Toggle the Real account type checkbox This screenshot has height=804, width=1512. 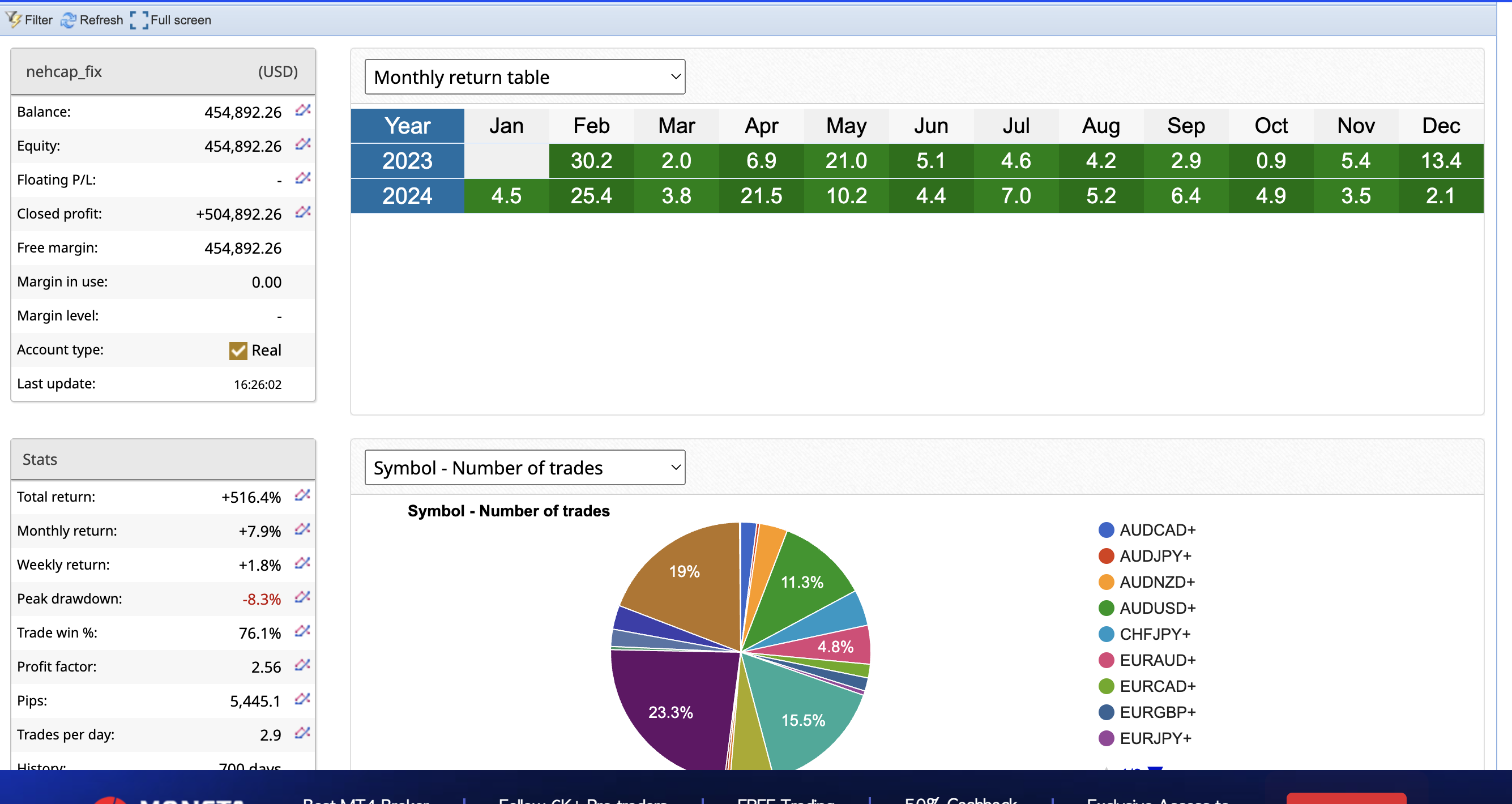[238, 350]
